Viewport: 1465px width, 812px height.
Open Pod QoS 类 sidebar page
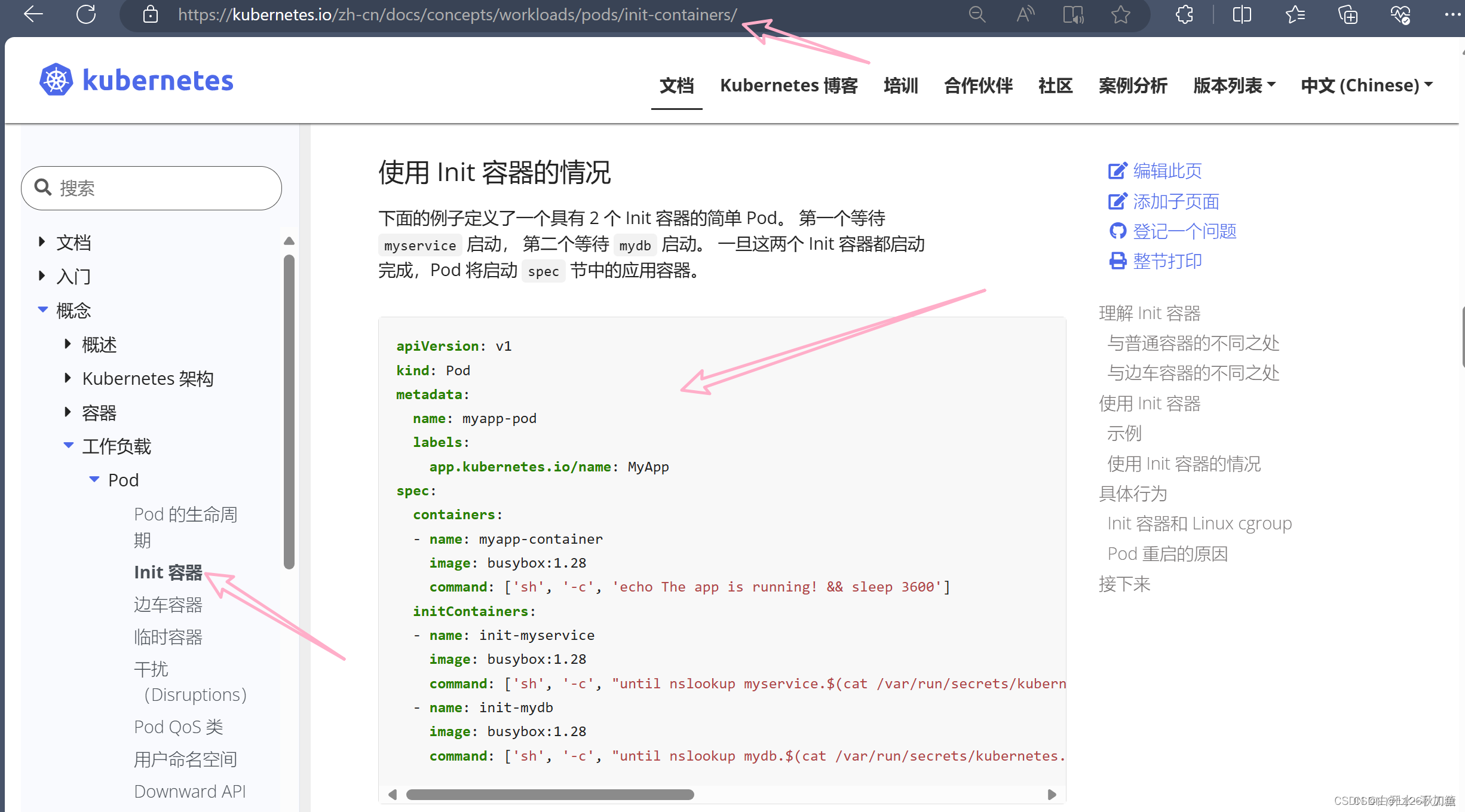pyautogui.click(x=178, y=727)
